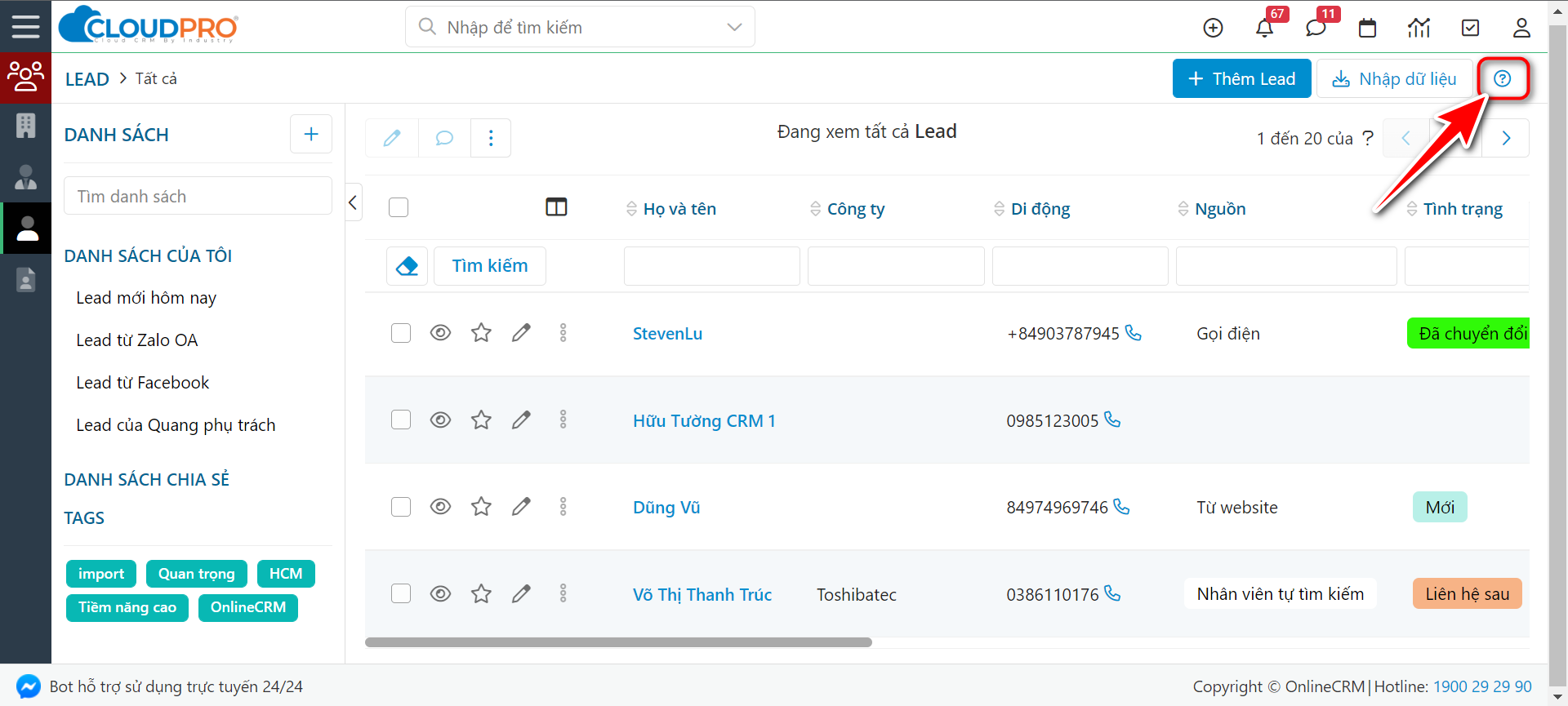Viewport: 1568px width, 706px height.
Task: Clear filters with the eraser icon
Action: click(407, 266)
